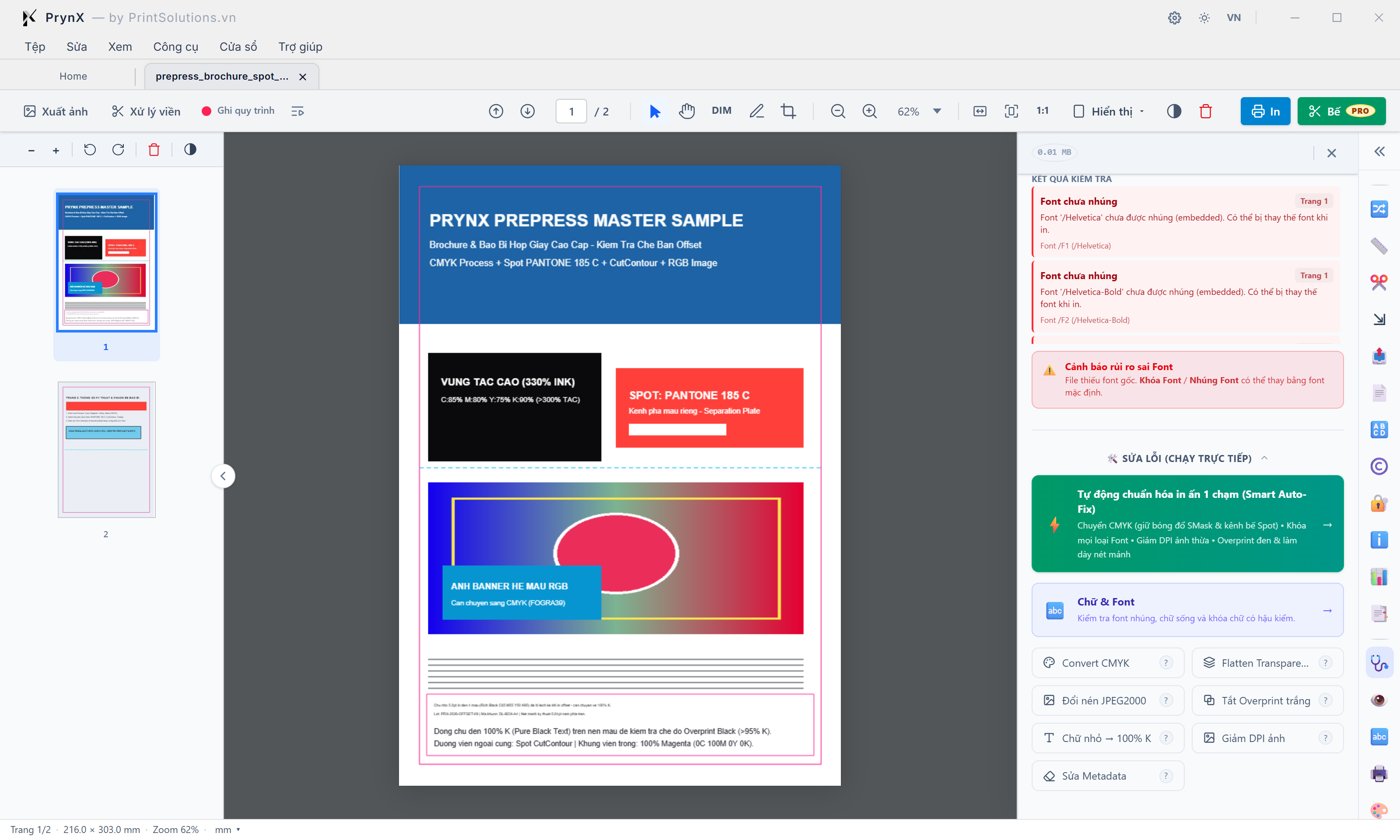Screen dimensions: 1400x840
Task: Open the Trợ giúp menu
Action: [300, 46]
